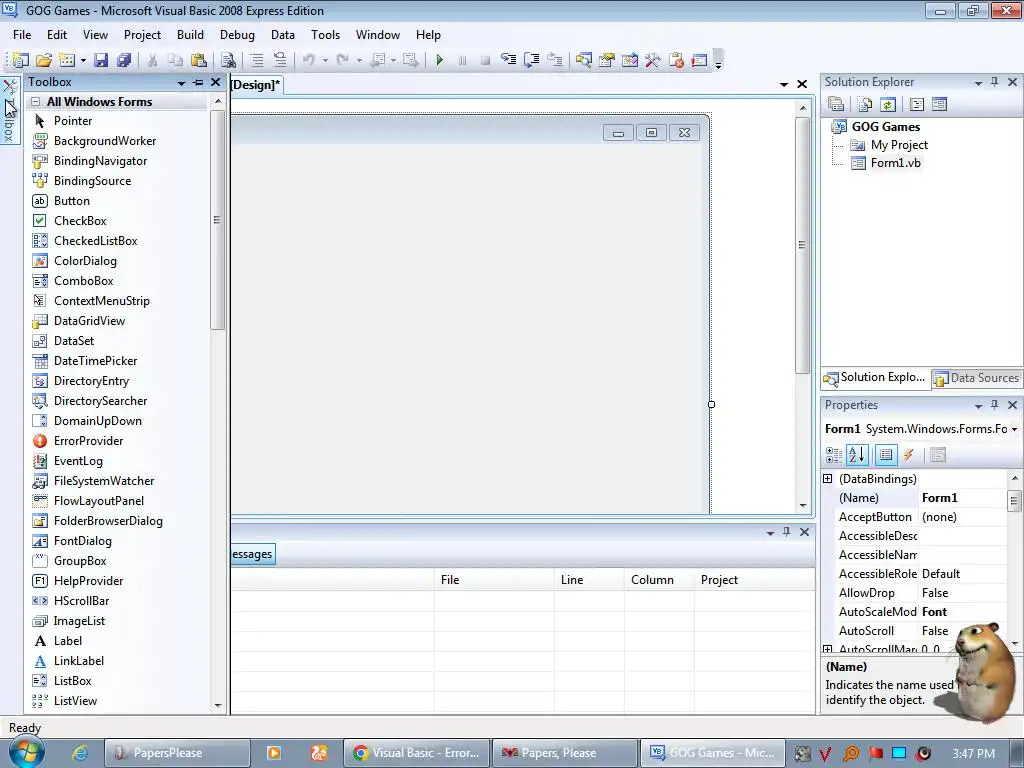Click the Step Over debug icon
The image size is (1024, 768).
click(x=532, y=60)
